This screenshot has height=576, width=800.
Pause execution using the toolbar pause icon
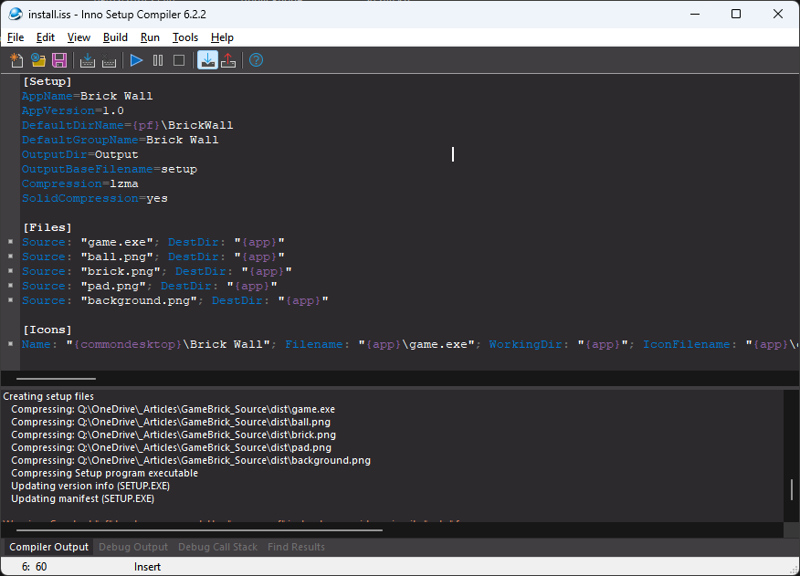158,61
